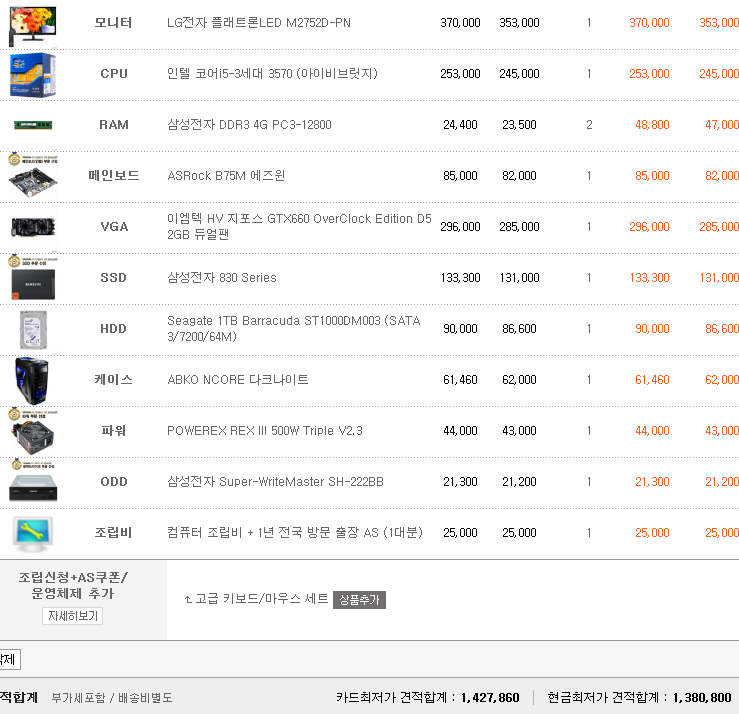
Task: Open POWEREX REX III 500W Triple link
Action: tap(265, 430)
